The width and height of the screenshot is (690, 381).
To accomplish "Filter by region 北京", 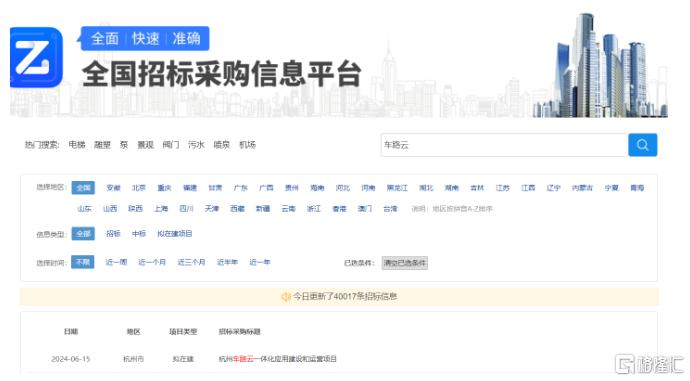I will coord(139,188).
